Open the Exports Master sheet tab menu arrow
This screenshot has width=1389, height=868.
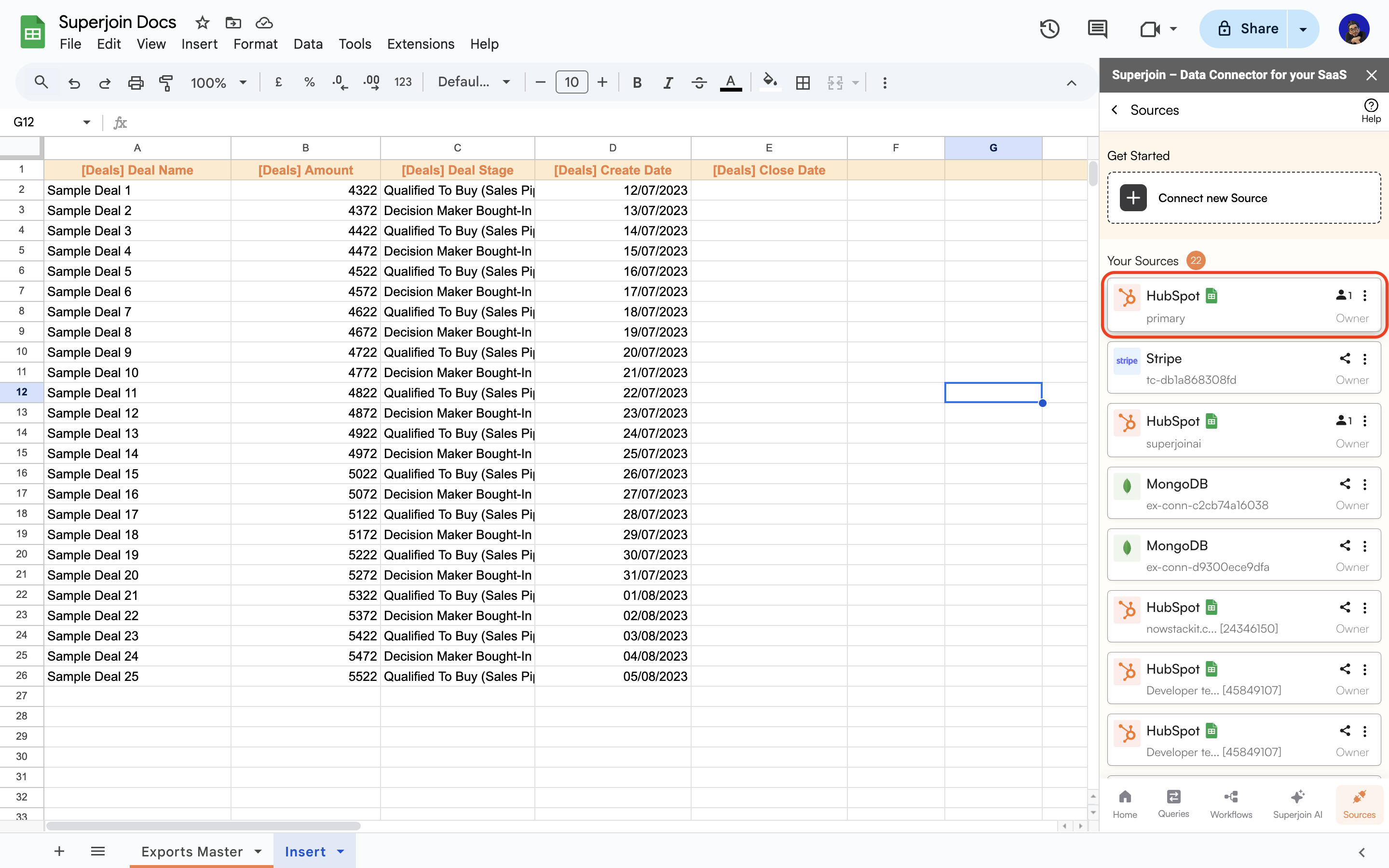click(x=258, y=851)
